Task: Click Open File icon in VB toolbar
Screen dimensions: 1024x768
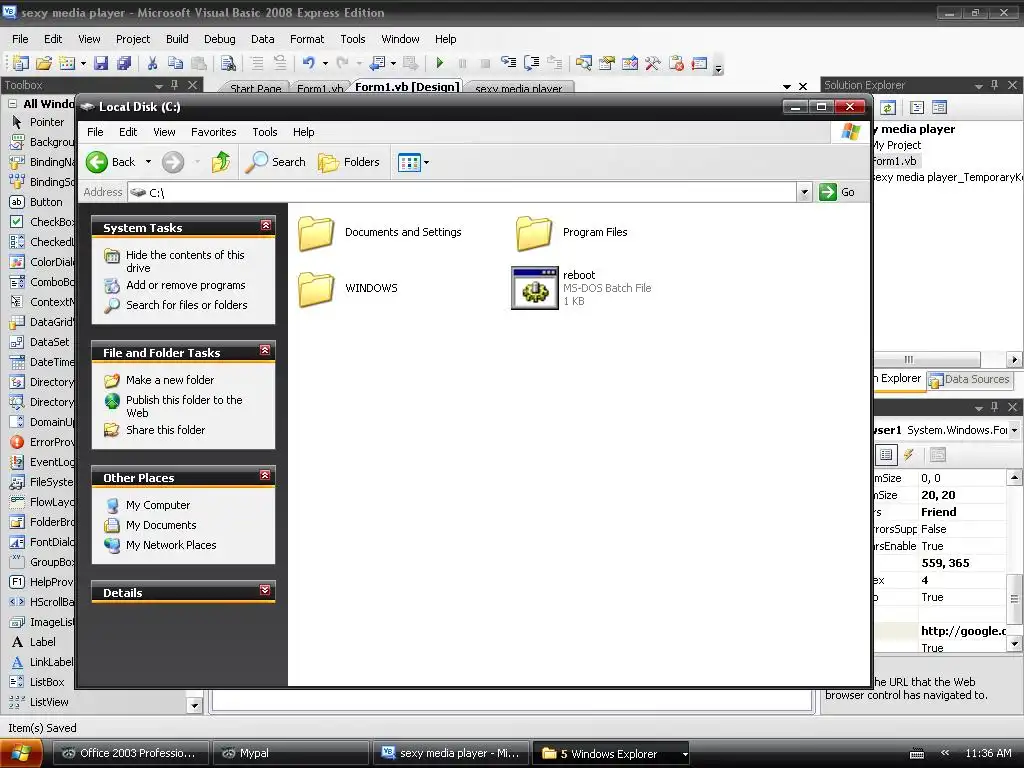Action: [x=44, y=63]
